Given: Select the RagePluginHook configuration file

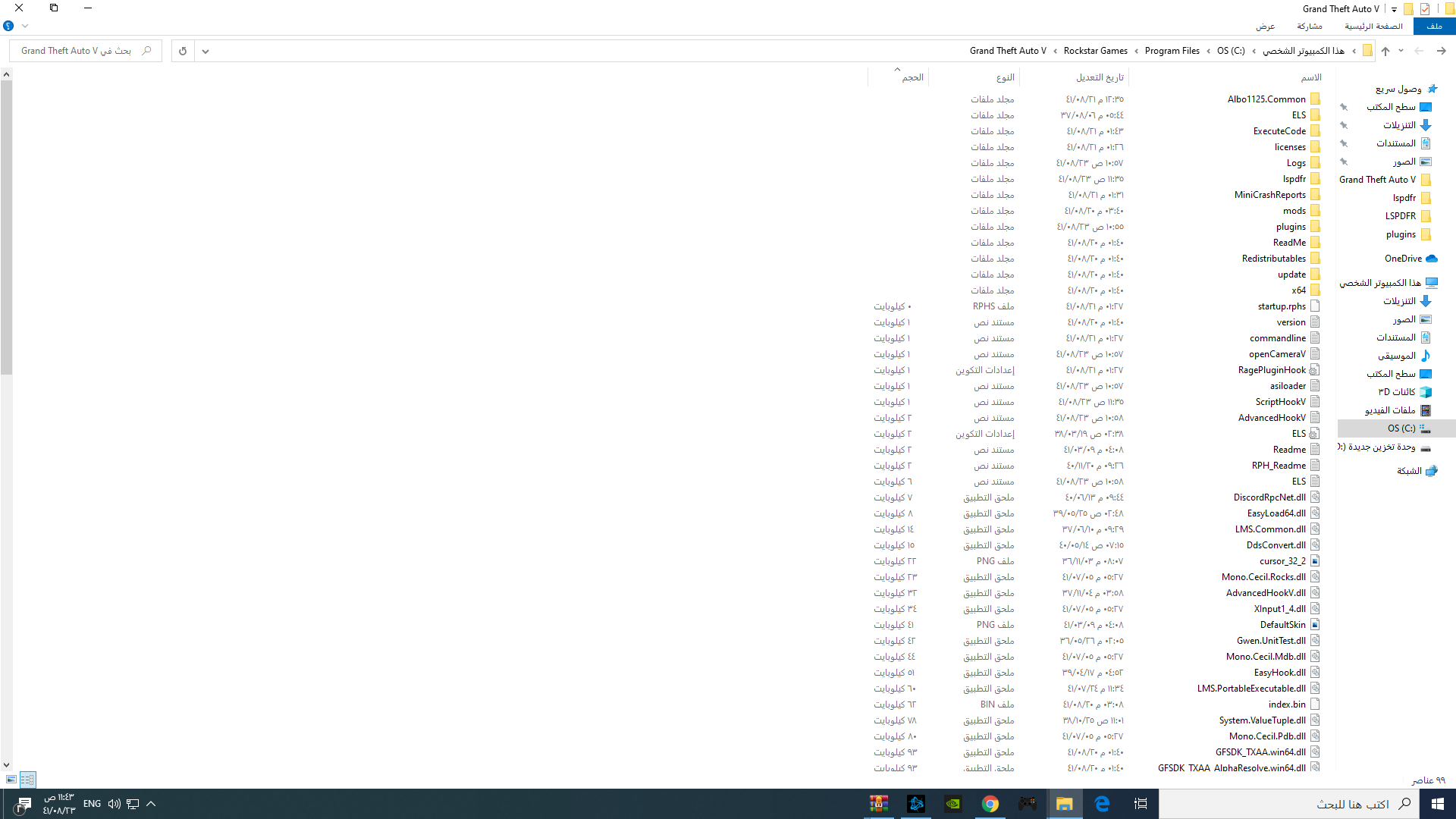Looking at the screenshot, I should coord(1272,370).
